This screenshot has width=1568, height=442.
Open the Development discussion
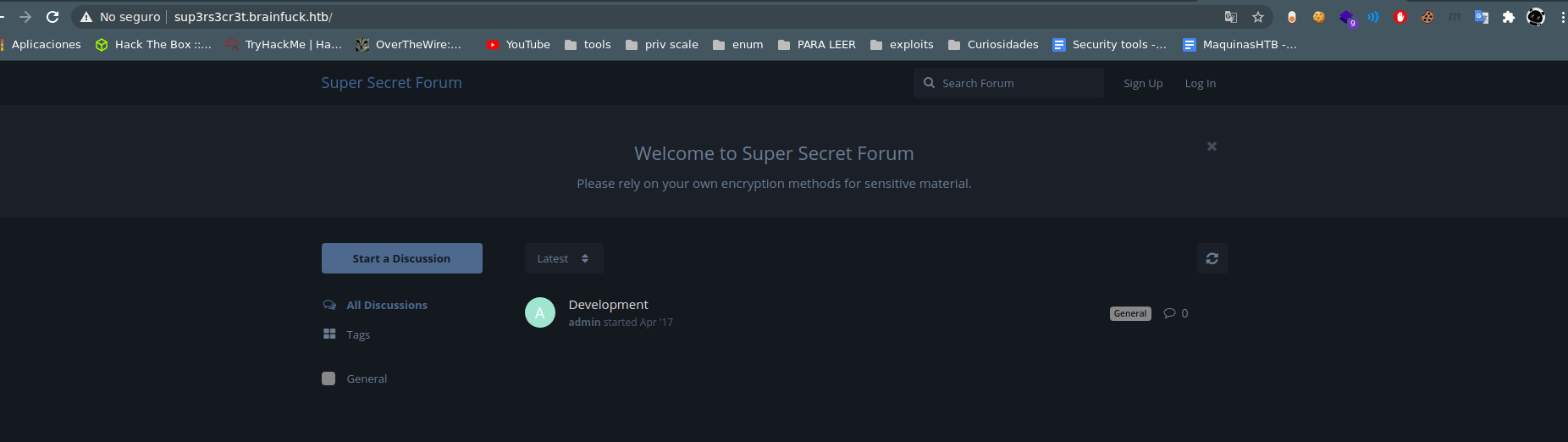608,305
